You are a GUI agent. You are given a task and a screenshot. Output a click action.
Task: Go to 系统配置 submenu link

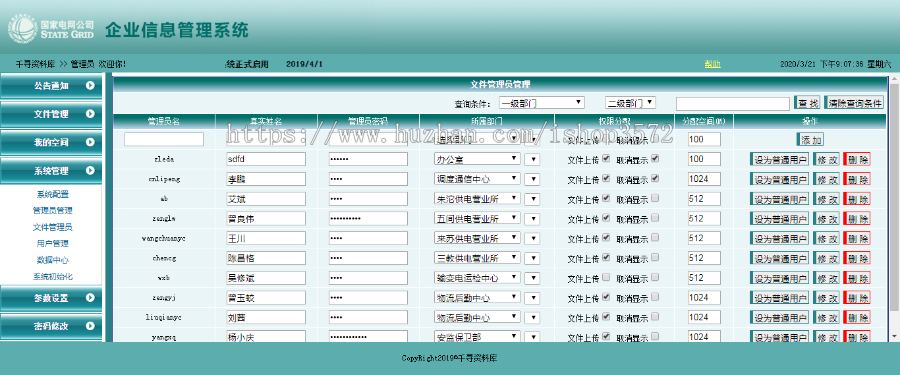pos(53,194)
